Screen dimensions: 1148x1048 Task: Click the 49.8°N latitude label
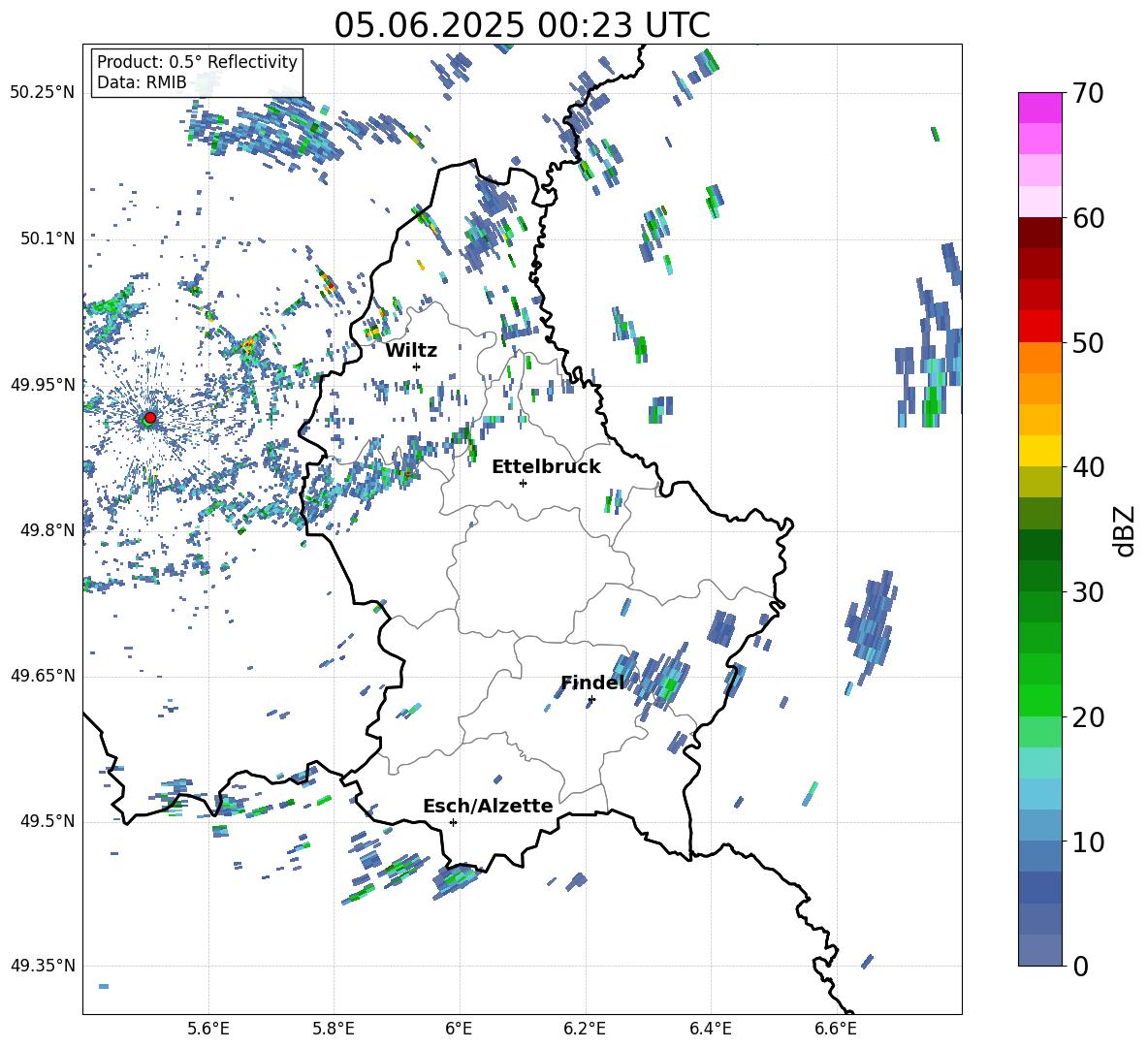(47, 530)
